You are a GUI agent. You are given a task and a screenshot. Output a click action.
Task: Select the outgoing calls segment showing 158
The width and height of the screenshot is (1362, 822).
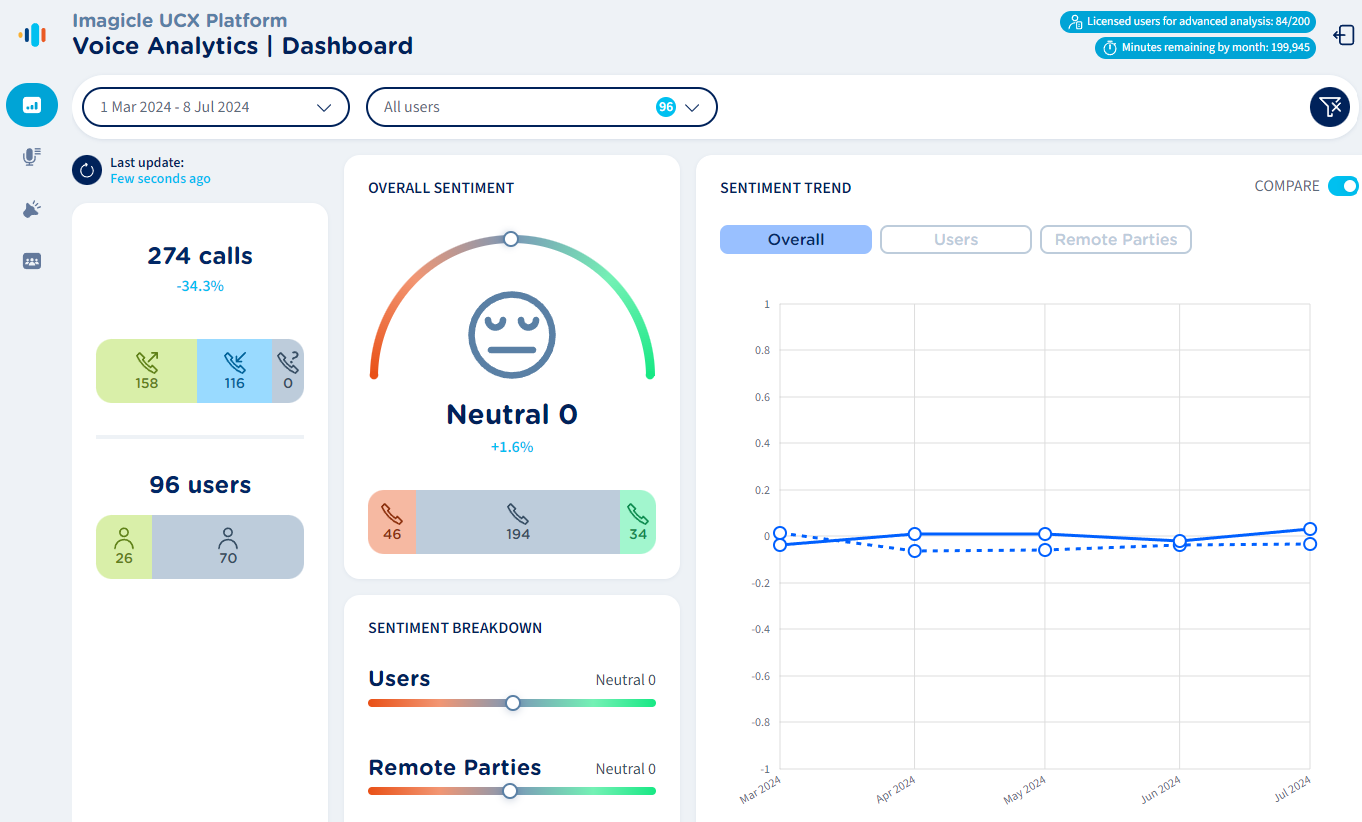coord(147,370)
